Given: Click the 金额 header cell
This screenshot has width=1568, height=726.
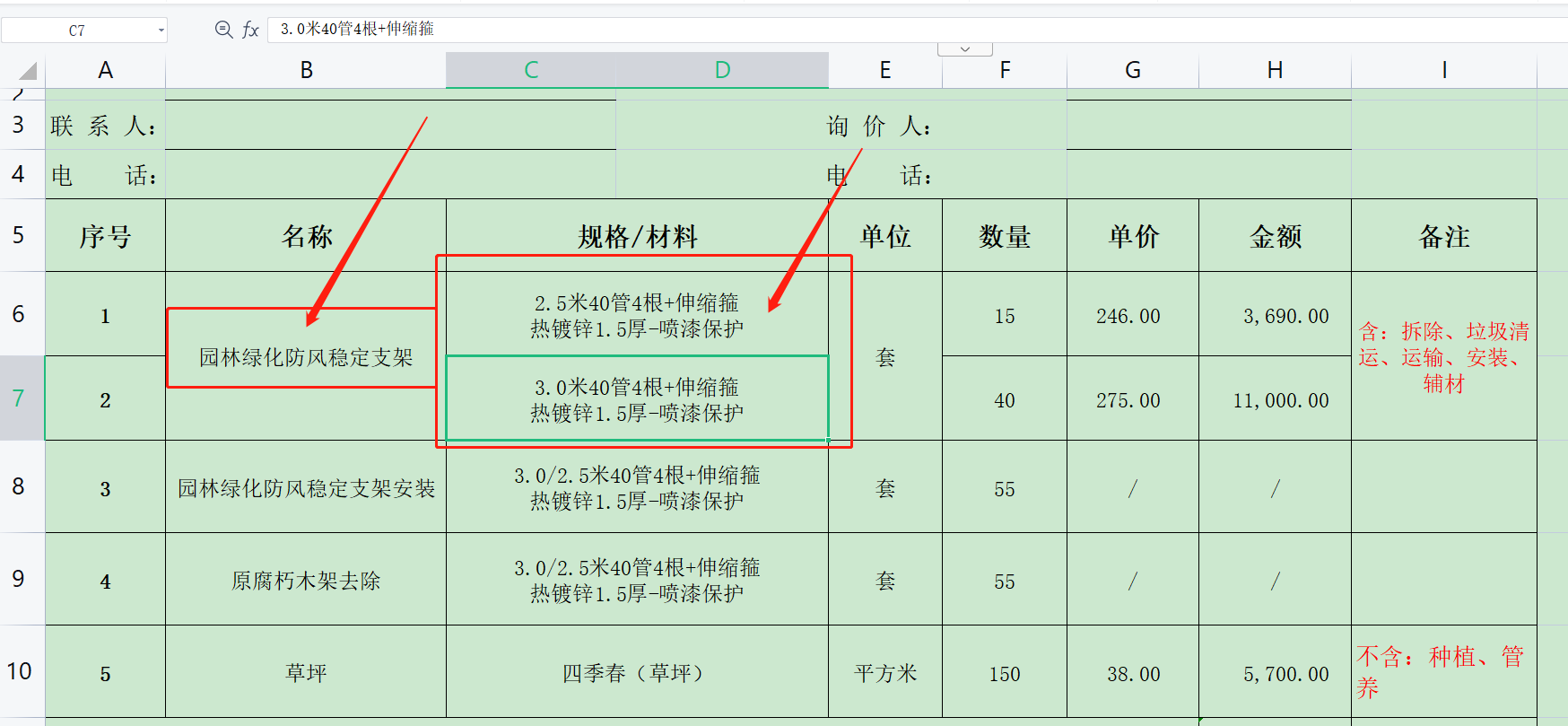Looking at the screenshot, I should point(1275,236).
